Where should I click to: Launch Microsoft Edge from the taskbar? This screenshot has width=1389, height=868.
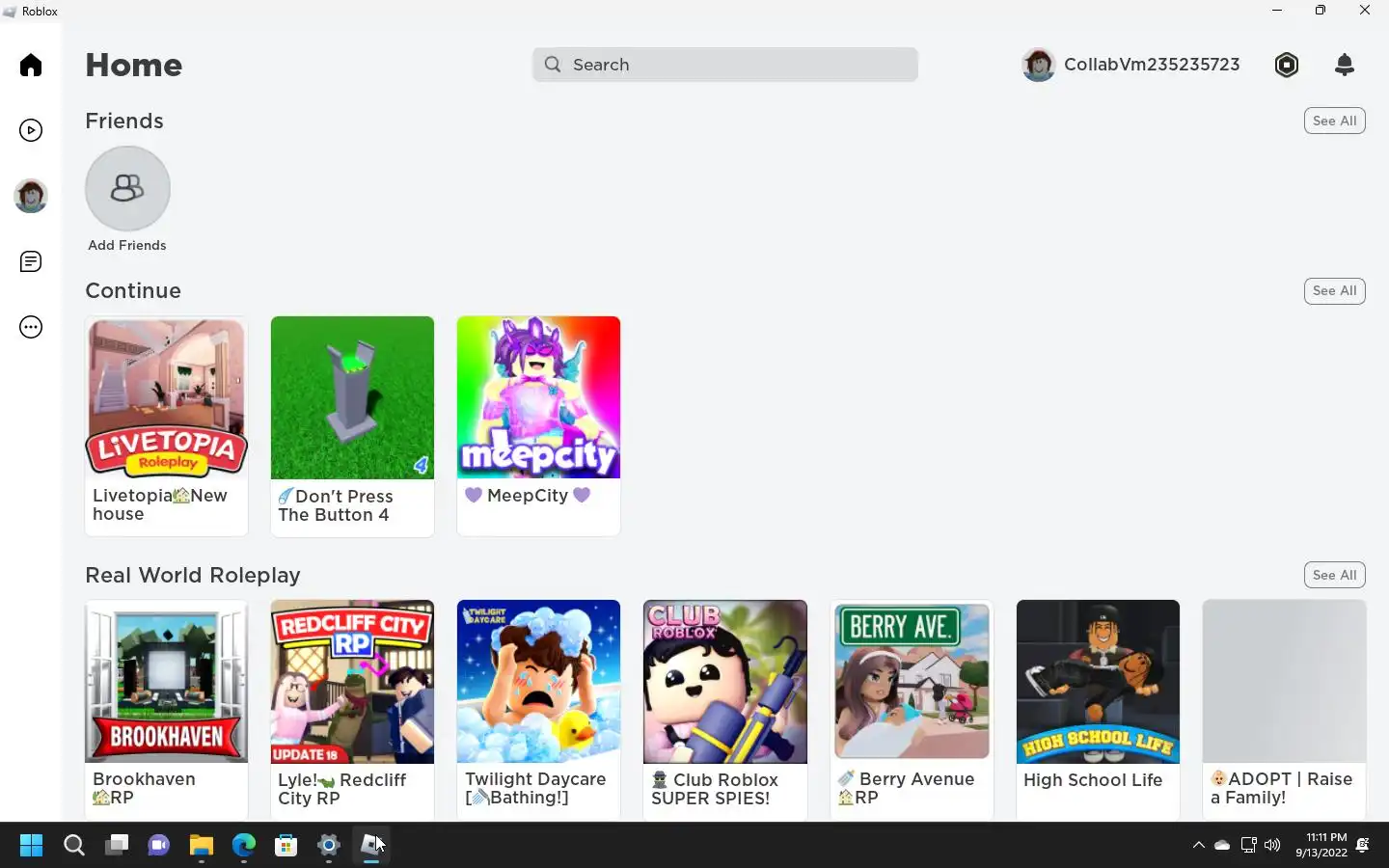[244, 846]
